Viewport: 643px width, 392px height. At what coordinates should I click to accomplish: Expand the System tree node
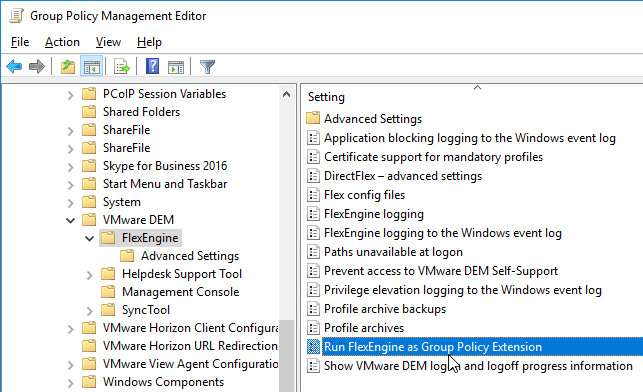(71, 203)
